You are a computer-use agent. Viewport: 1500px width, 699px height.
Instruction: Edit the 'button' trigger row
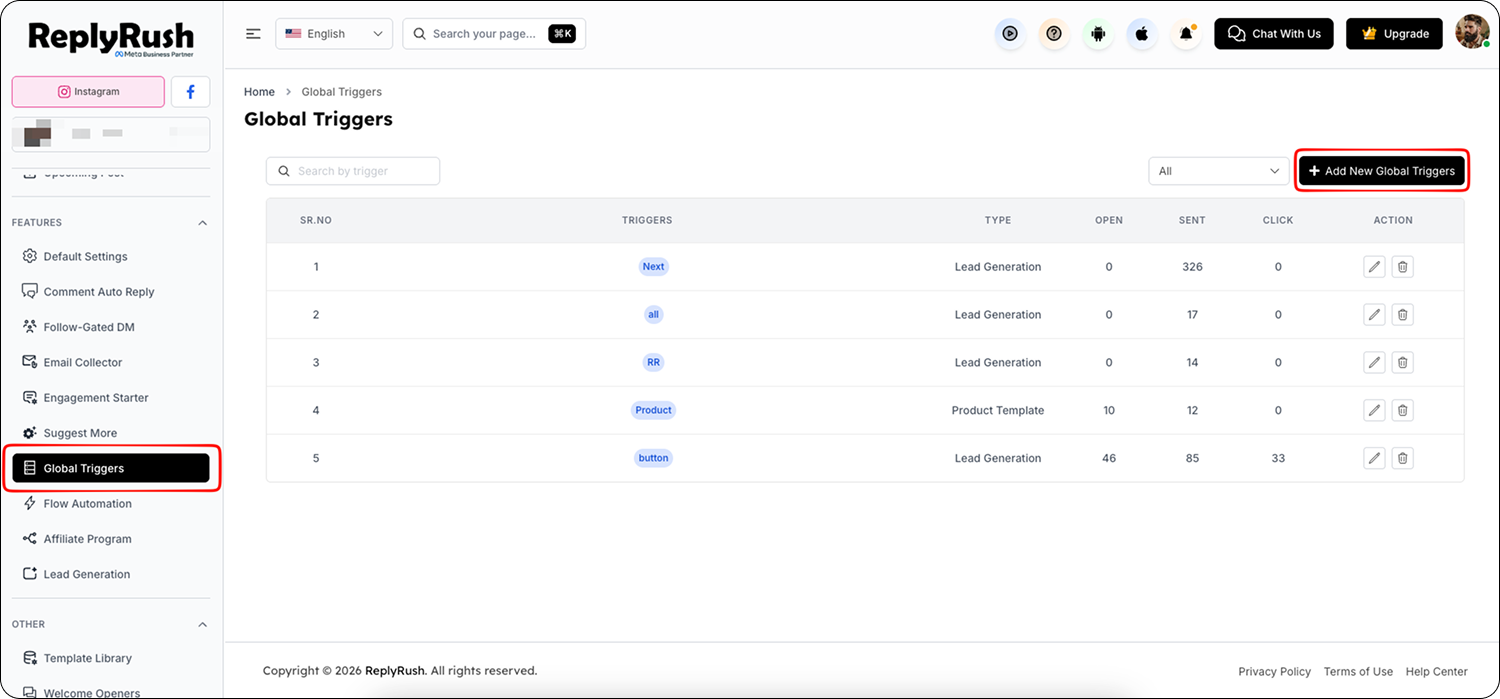click(x=1375, y=458)
